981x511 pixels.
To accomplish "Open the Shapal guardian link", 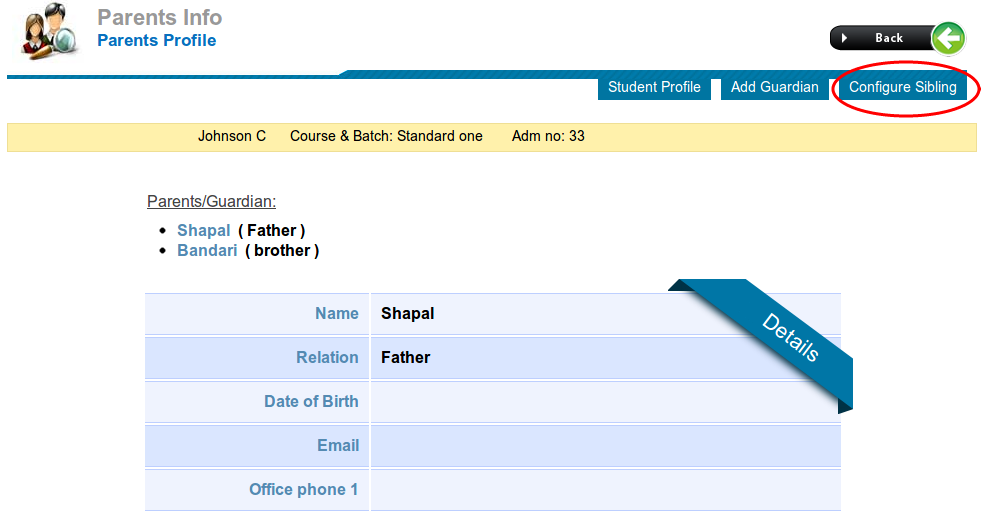I will [203, 230].
